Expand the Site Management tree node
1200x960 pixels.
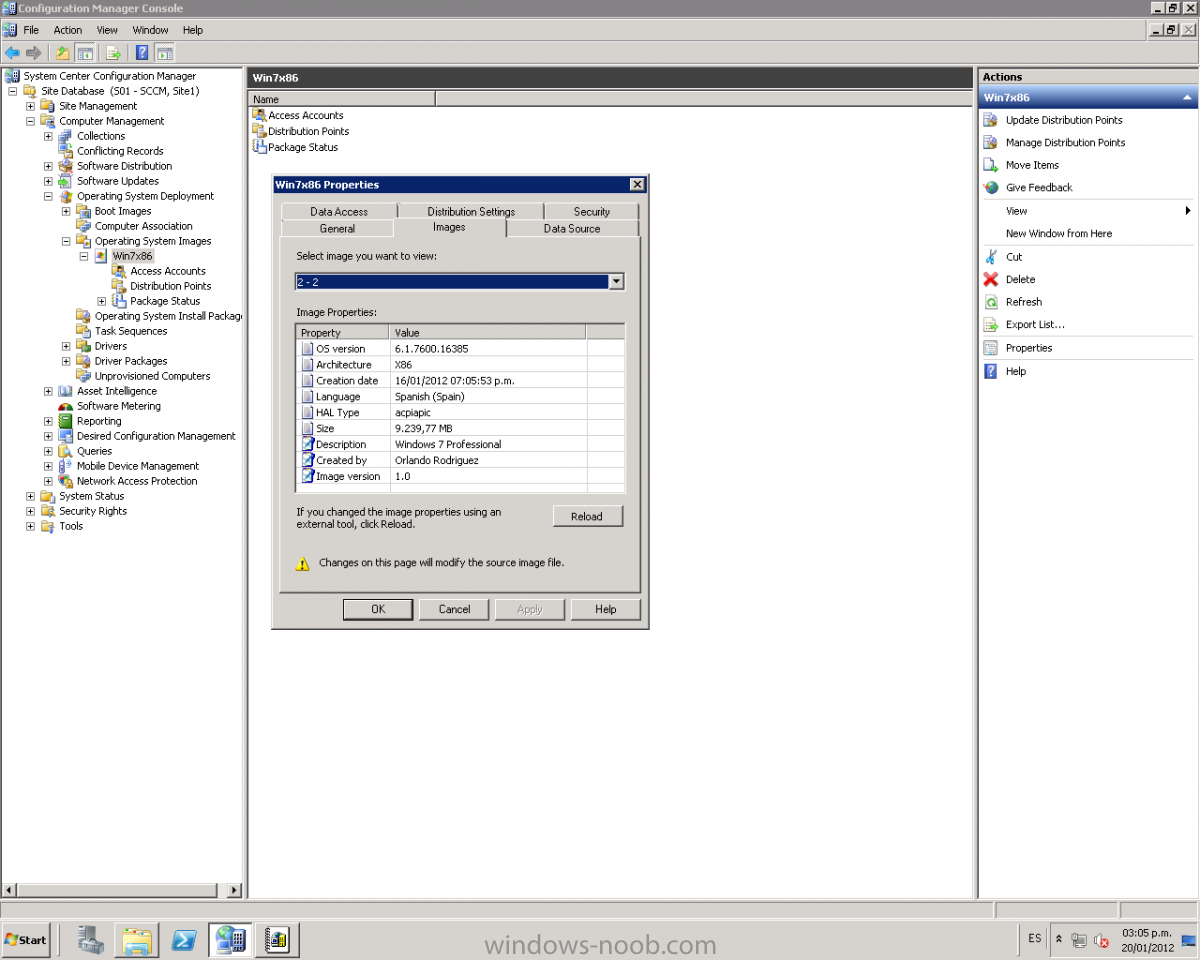30,106
